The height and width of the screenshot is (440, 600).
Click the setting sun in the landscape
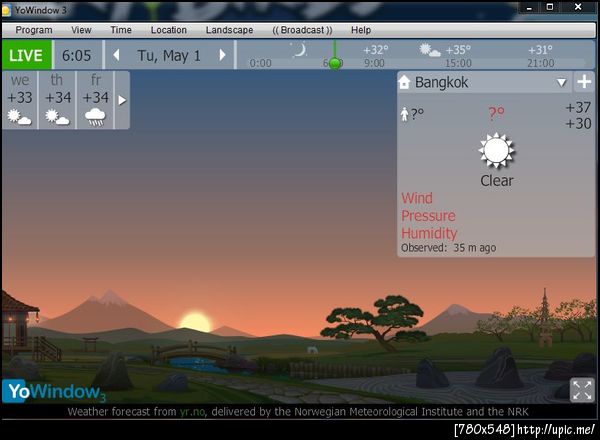click(196, 322)
